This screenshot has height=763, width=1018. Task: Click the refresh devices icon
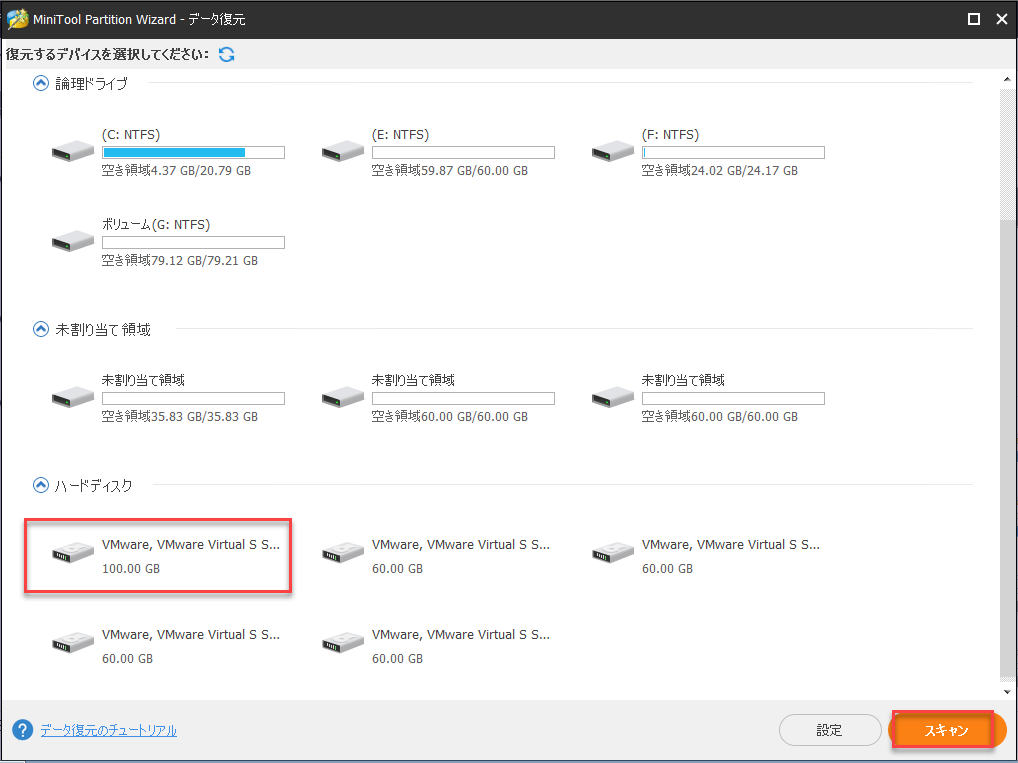226,54
